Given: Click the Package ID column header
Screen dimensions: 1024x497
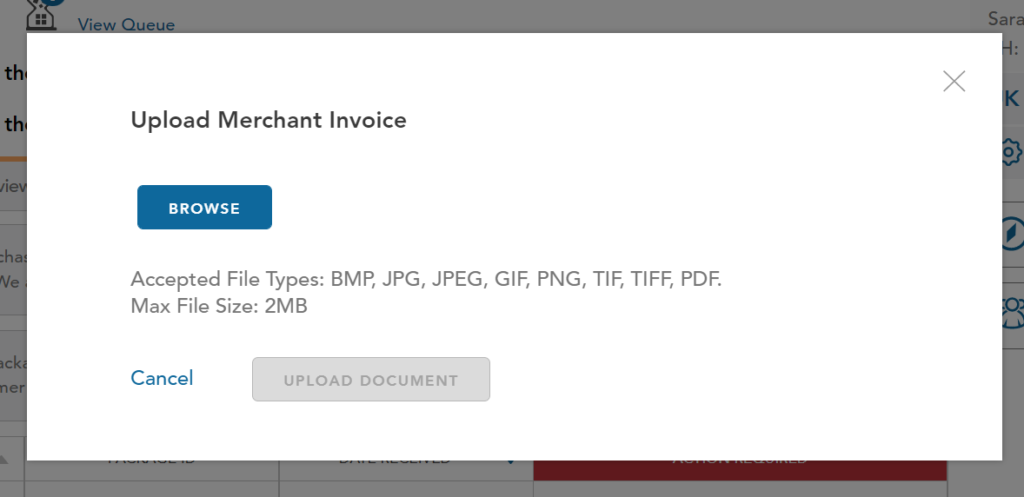Looking at the screenshot, I should pyautogui.click(x=152, y=470).
